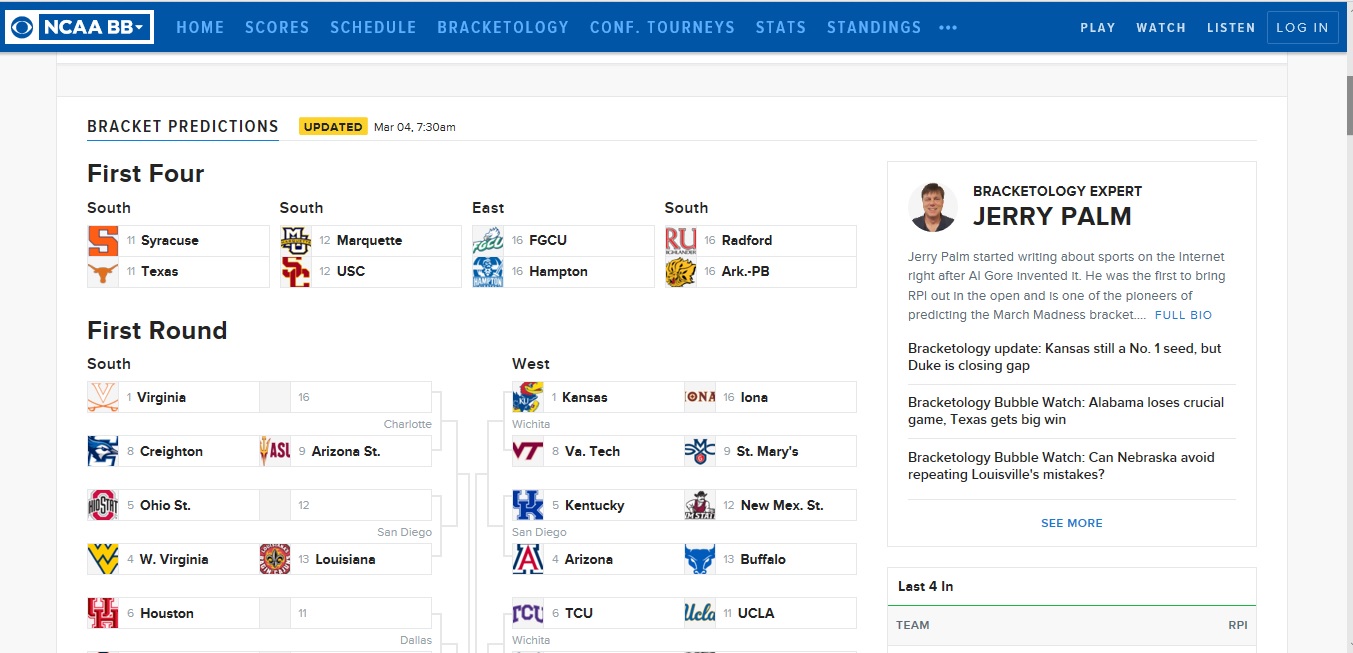Viewport: 1353px width, 653px height.
Task: Click the Radford RU logo
Action: point(680,240)
